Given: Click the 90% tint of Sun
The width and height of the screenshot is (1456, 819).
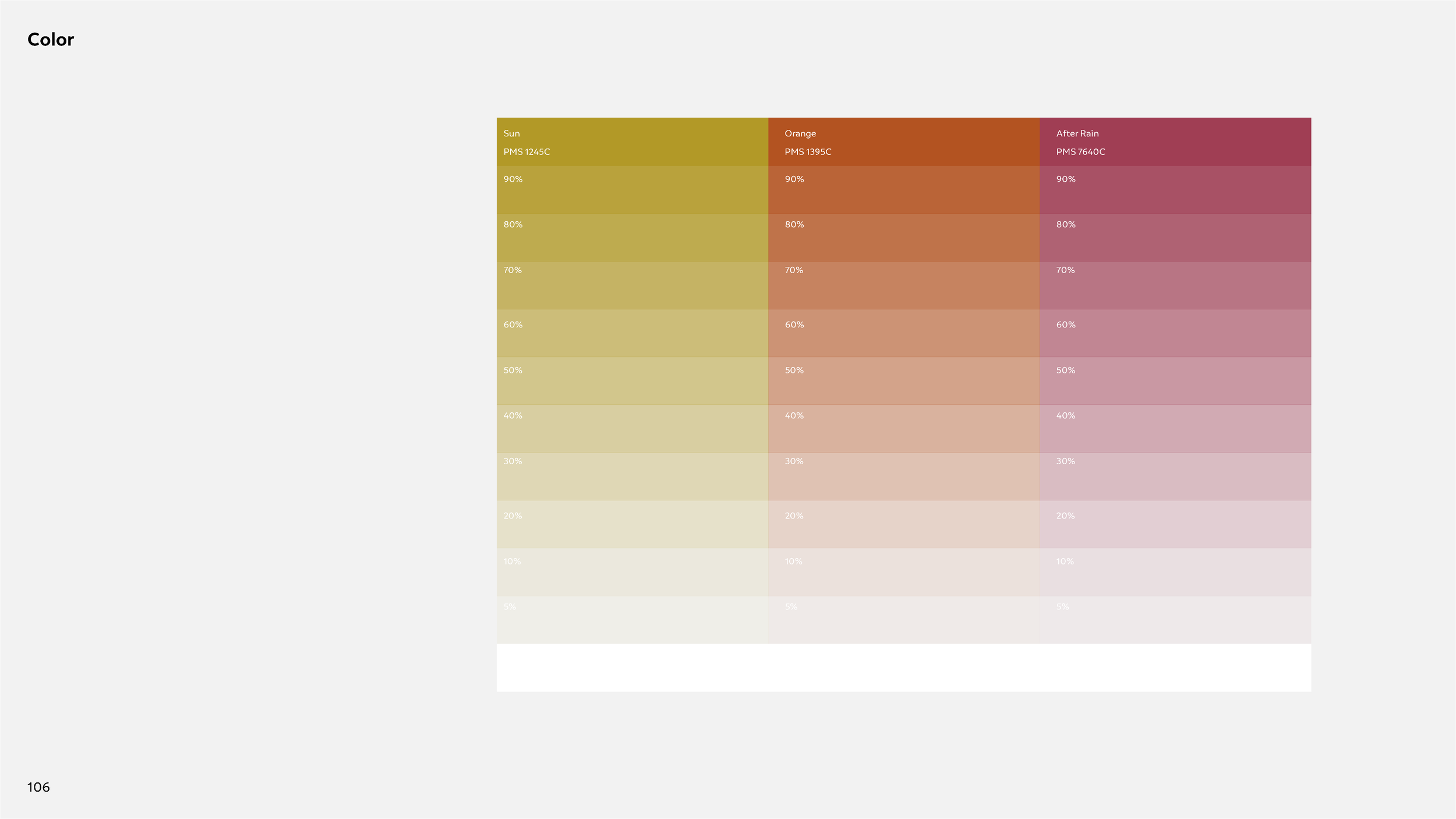Looking at the screenshot, I should click(632, 189).
